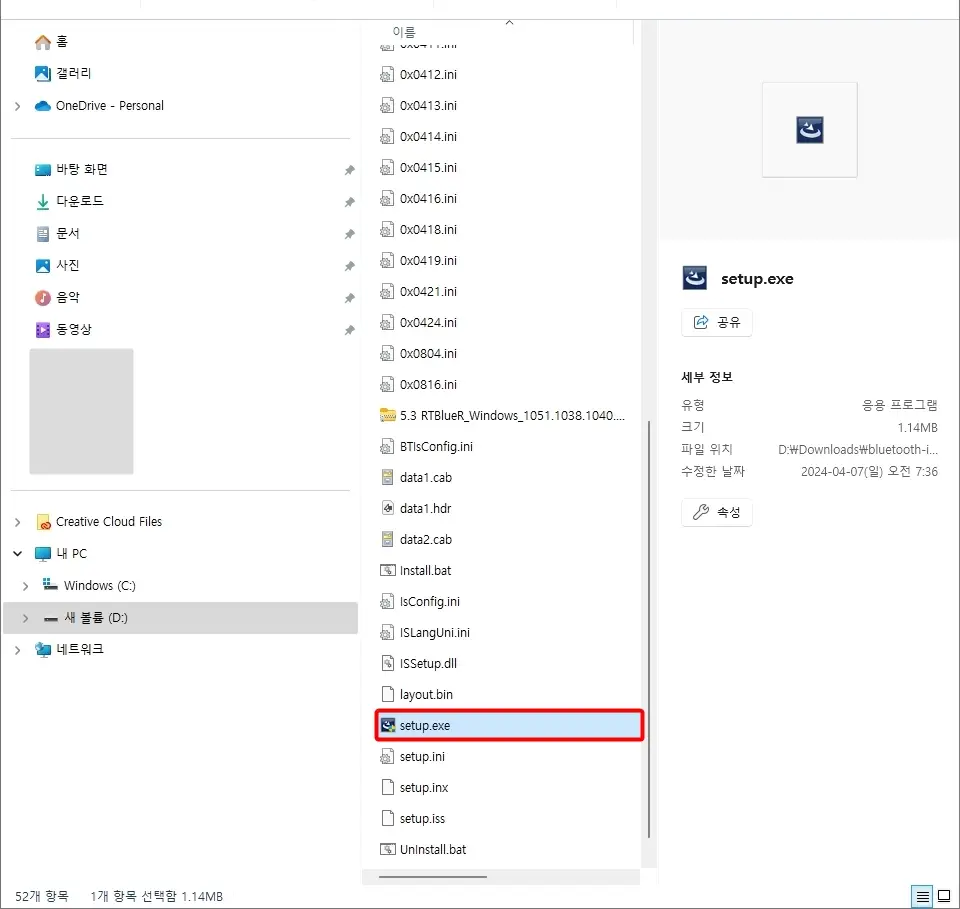The image size is (960, 909).
Task: Unpin 사진 using its pin icon
Action: click(x=350, y=265)
